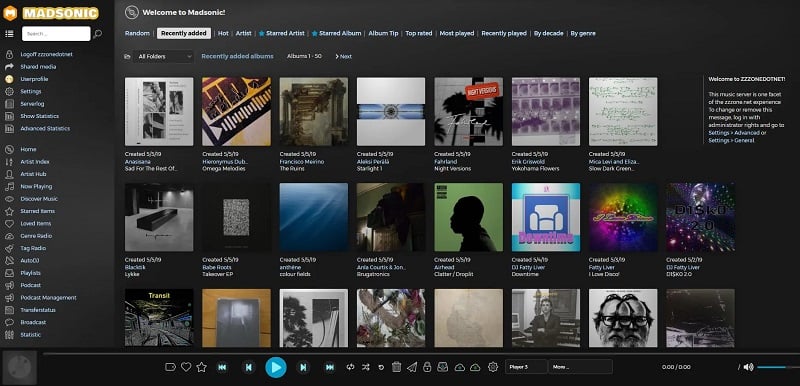Skip to next track
Screen dimensions: 800x386
tap(303, 367)
